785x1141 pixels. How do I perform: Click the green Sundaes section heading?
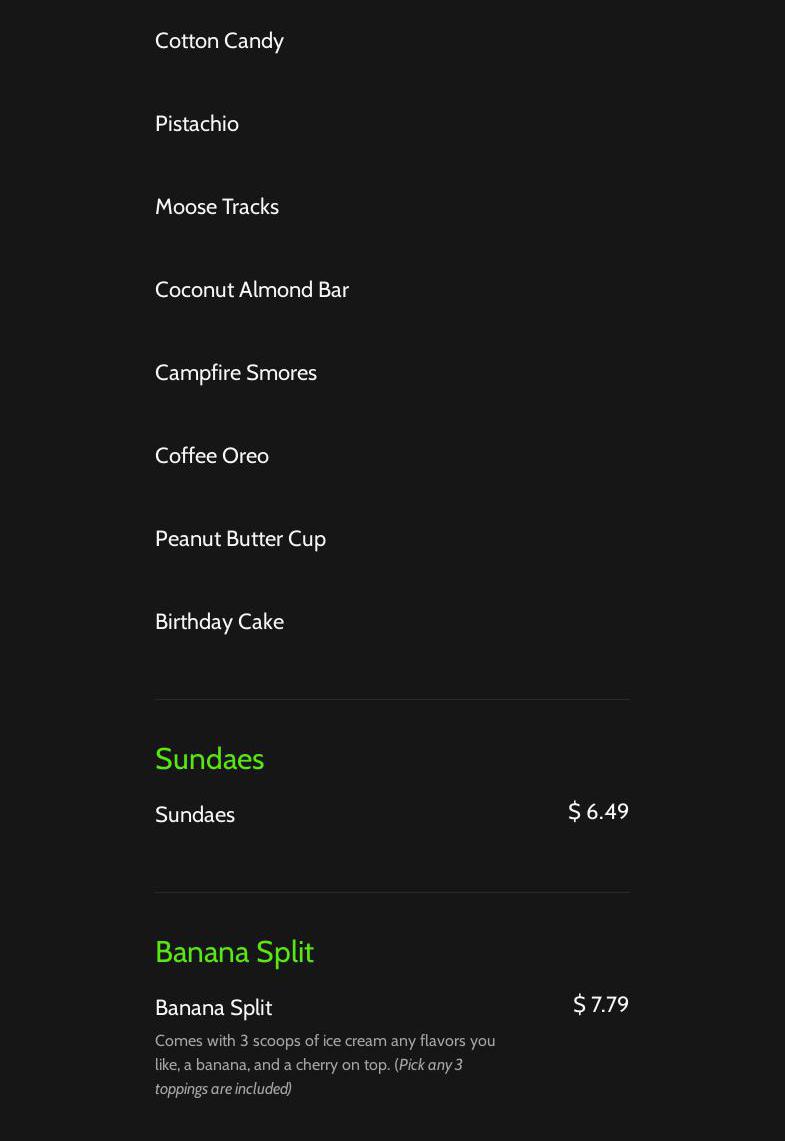coord(210,759)
